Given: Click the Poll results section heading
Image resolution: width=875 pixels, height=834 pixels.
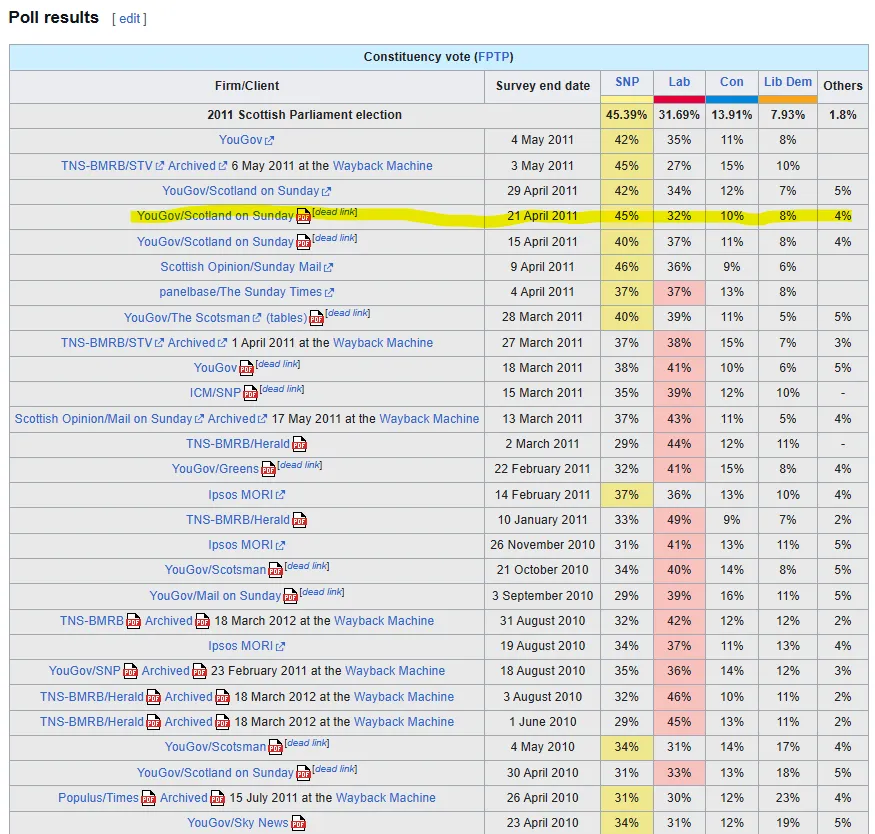Looking at the screenshot, I should tap(54, 18).
